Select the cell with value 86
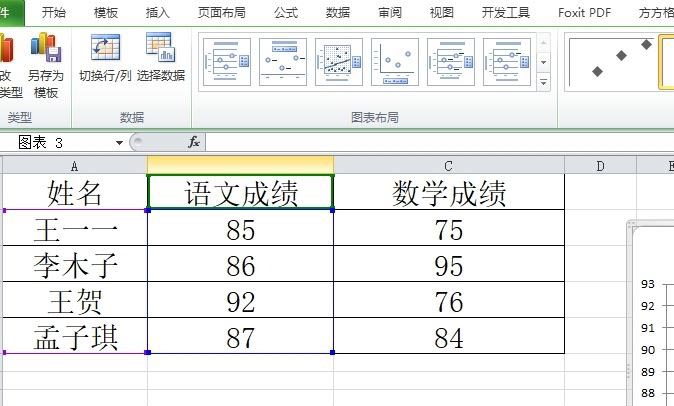The width and height of the screenshot is (674, 406). pos(240,264)
